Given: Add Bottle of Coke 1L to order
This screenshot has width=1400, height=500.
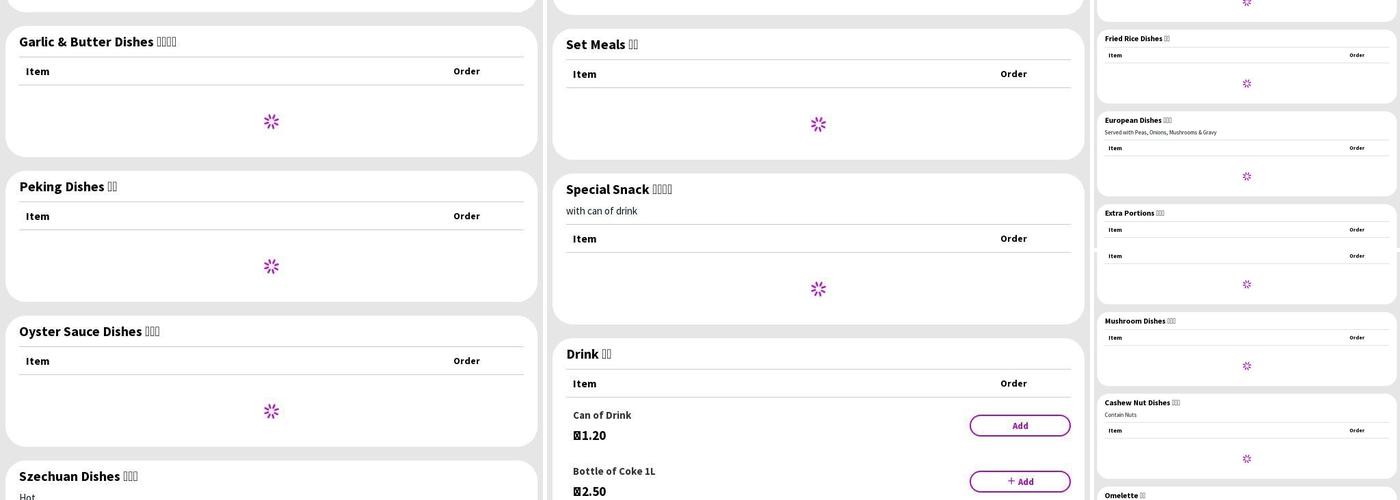Looking at the screenshot, I should (x=1019, y=482).
